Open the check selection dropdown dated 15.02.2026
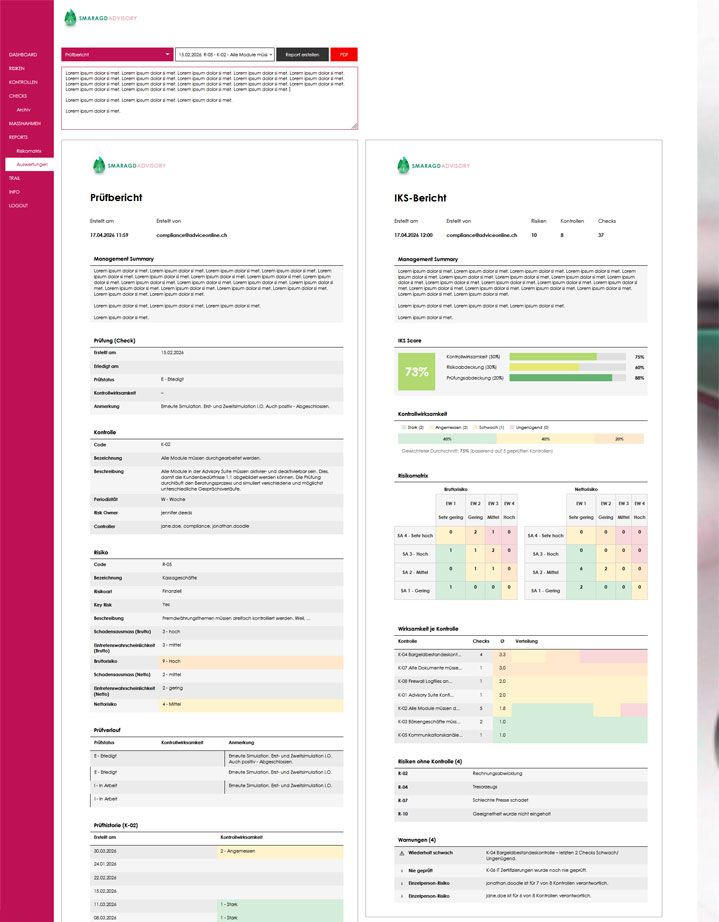 click(224, 54)
